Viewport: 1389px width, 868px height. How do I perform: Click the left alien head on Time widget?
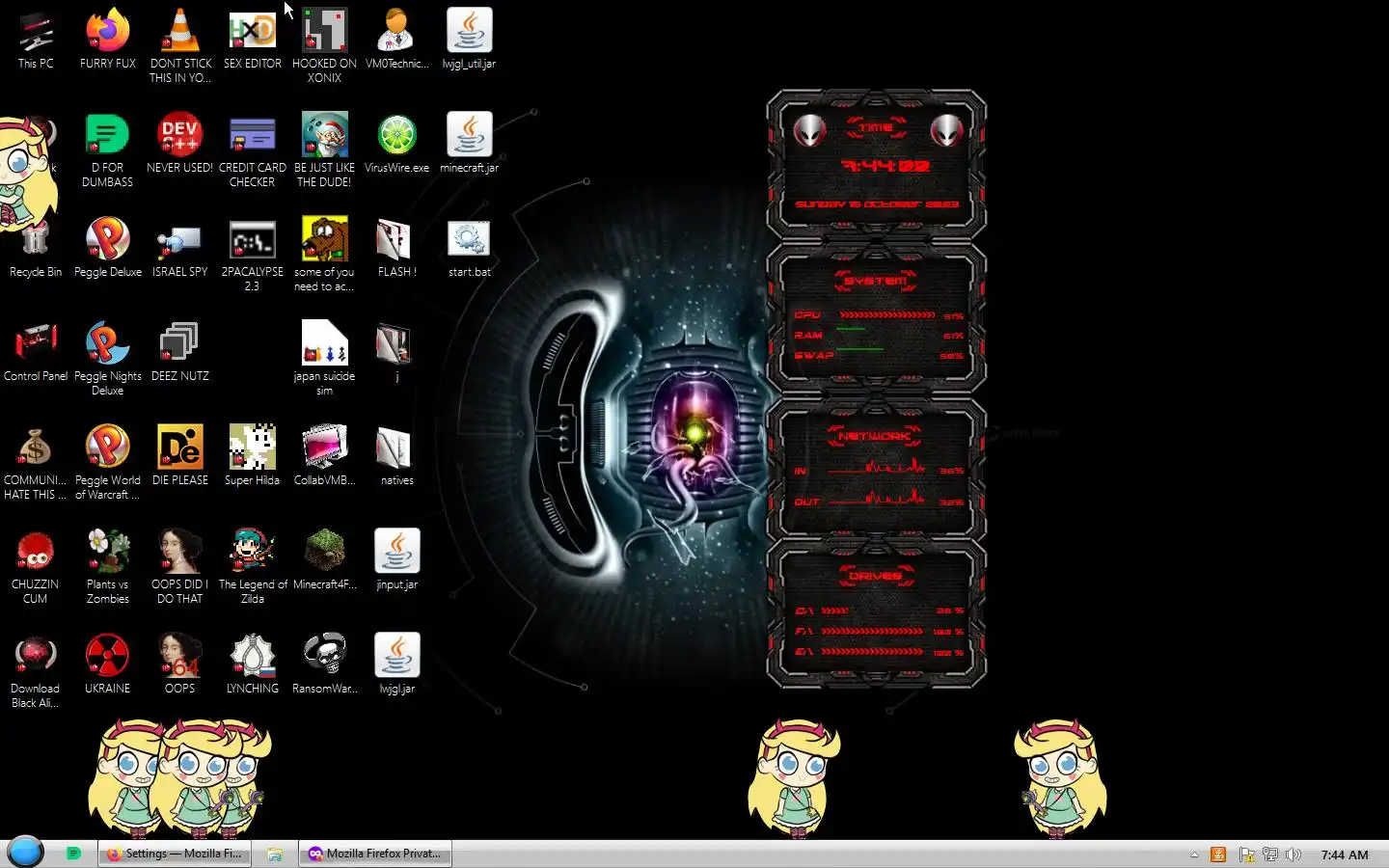tap(809, 130)
